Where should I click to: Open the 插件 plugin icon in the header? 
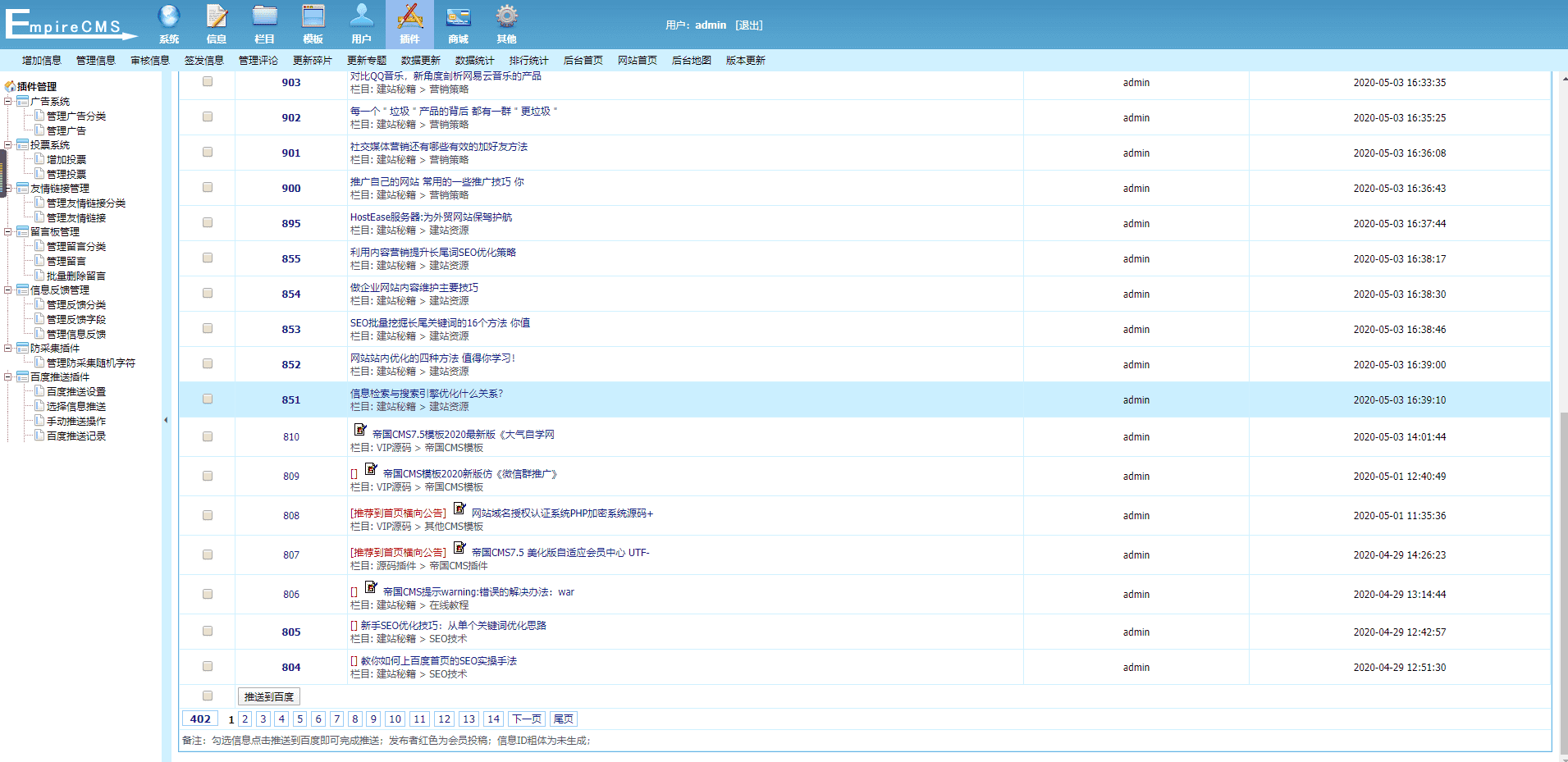pos(410,16)
